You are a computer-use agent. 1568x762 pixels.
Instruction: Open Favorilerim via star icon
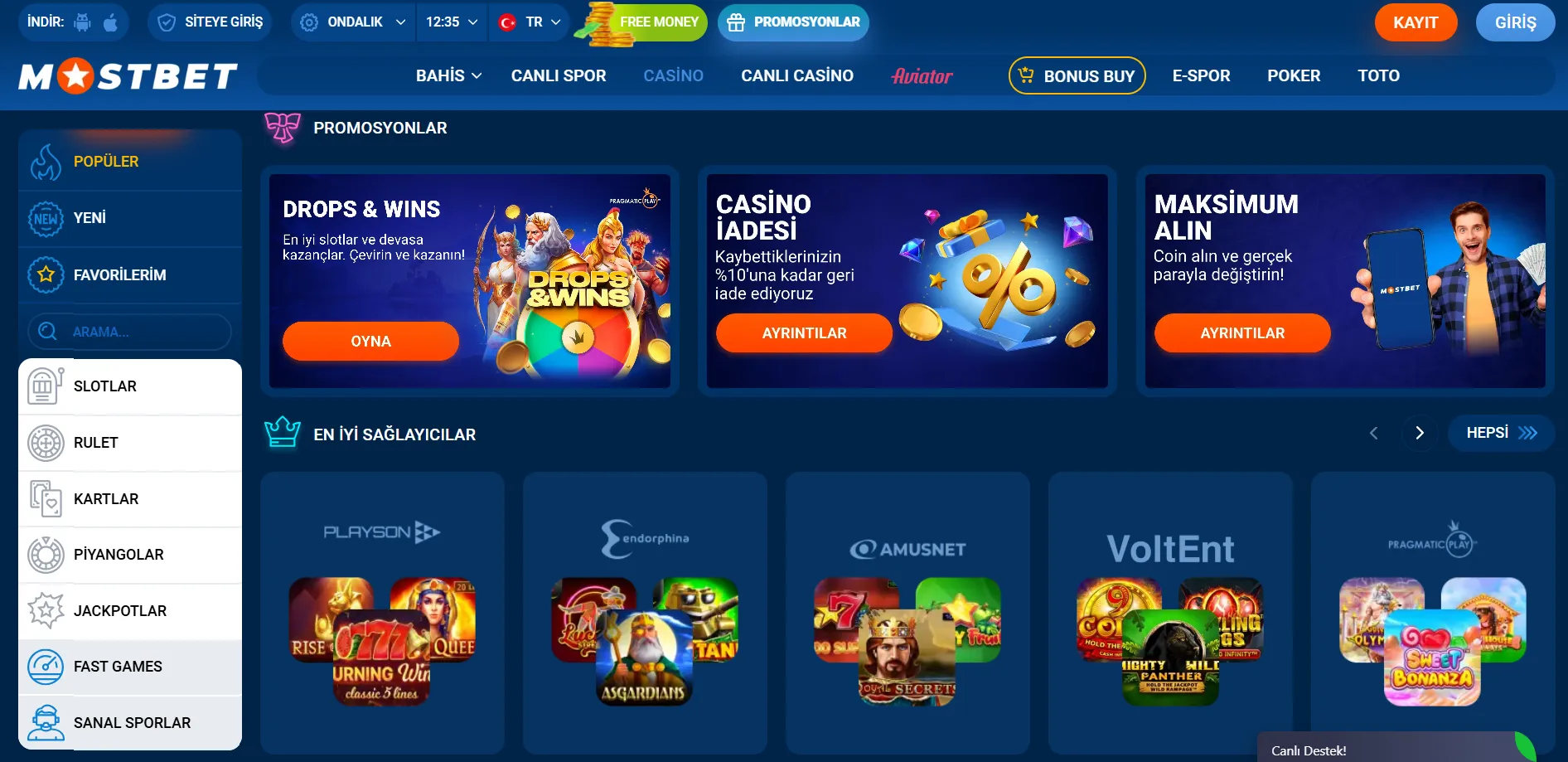[x=46, y=274]
